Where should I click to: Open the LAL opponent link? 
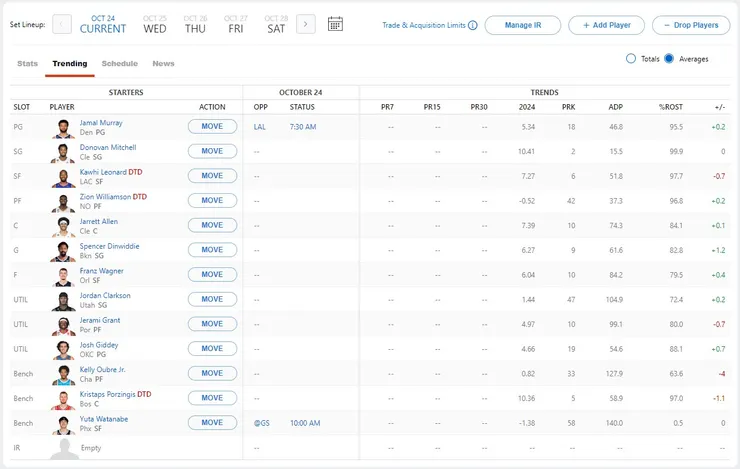click(x=260, y=127)
